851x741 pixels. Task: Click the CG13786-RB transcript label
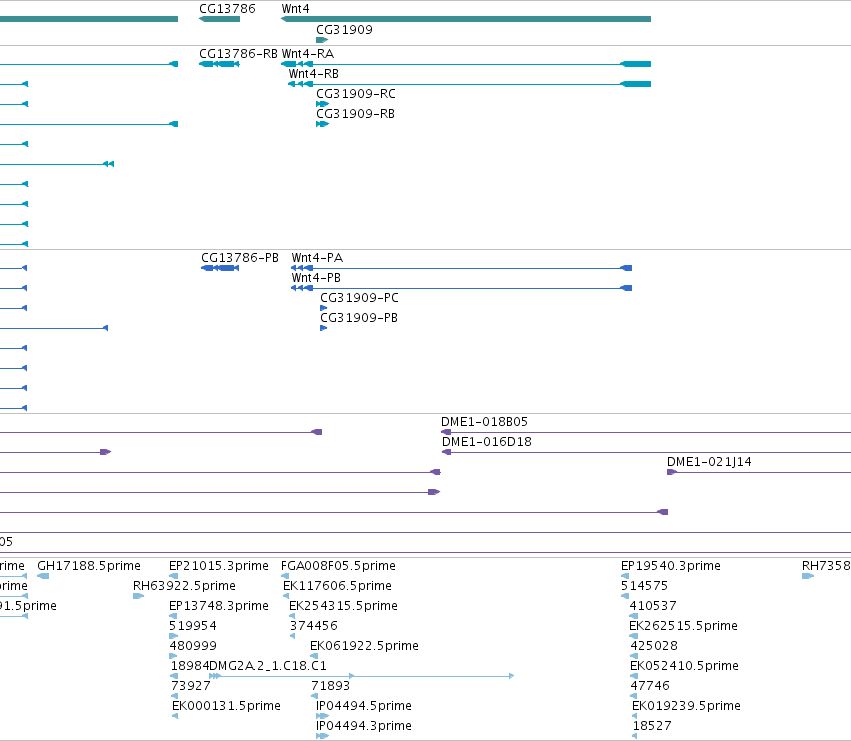(238, 54)
